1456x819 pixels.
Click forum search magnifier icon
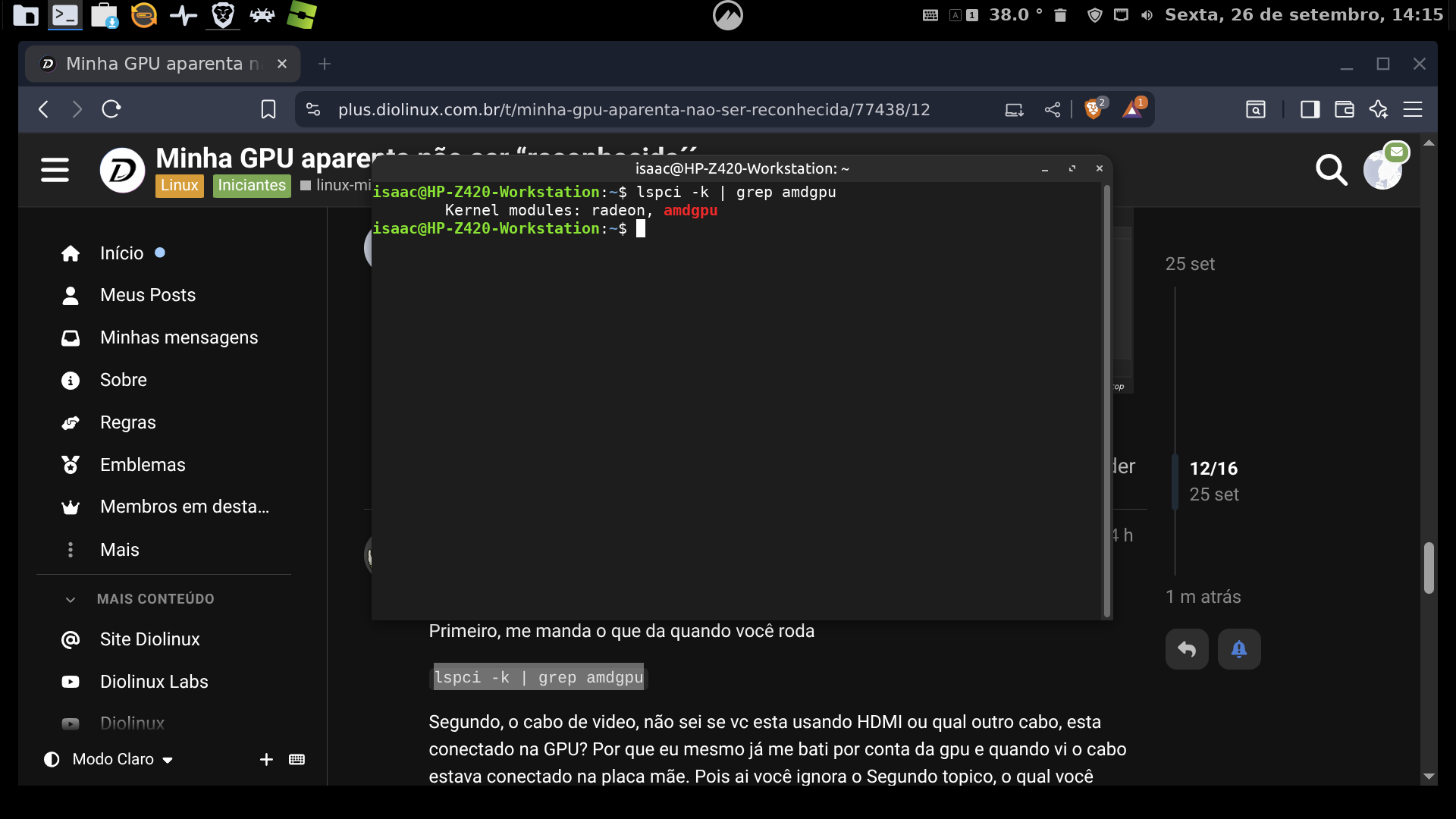pyautogui.click(x=1331, y=170)
